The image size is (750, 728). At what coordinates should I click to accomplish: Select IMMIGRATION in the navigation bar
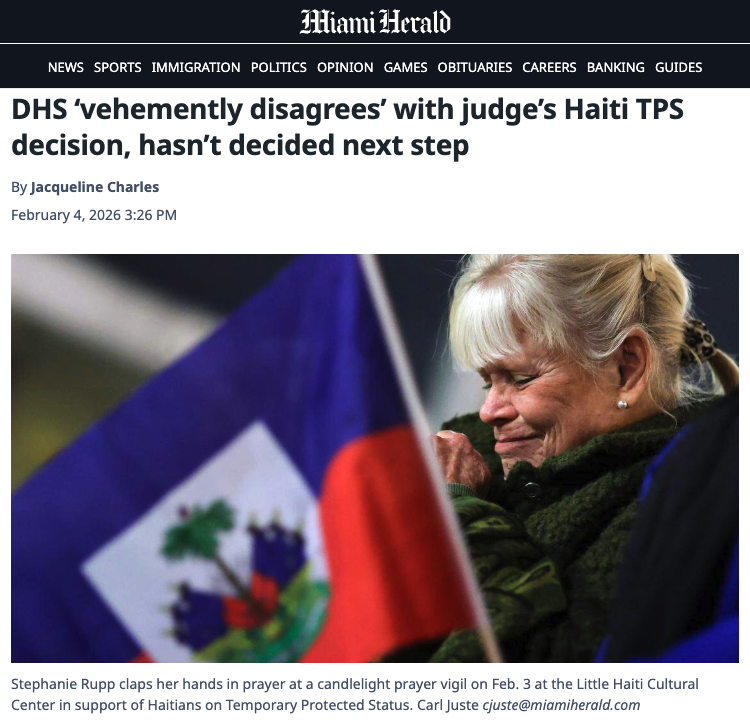196,67
